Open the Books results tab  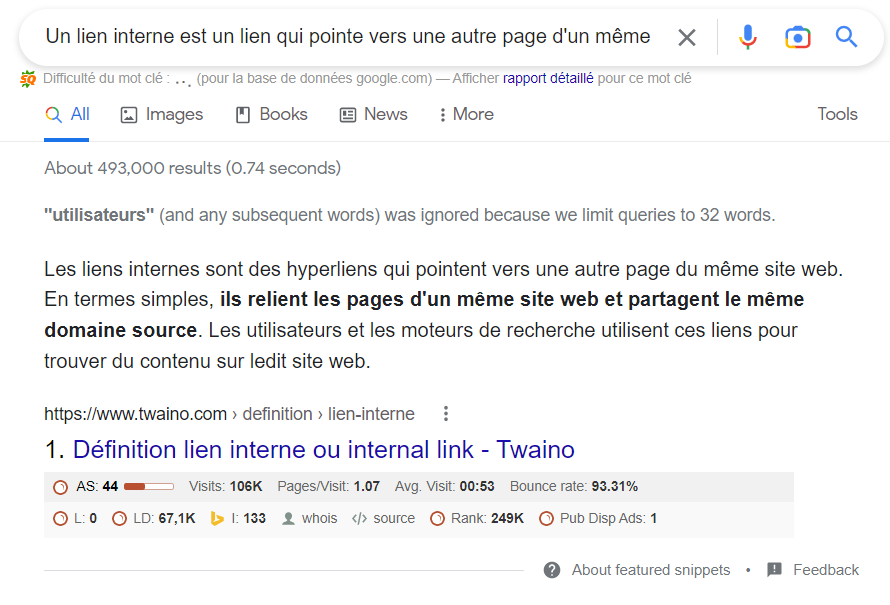(271, 115)
